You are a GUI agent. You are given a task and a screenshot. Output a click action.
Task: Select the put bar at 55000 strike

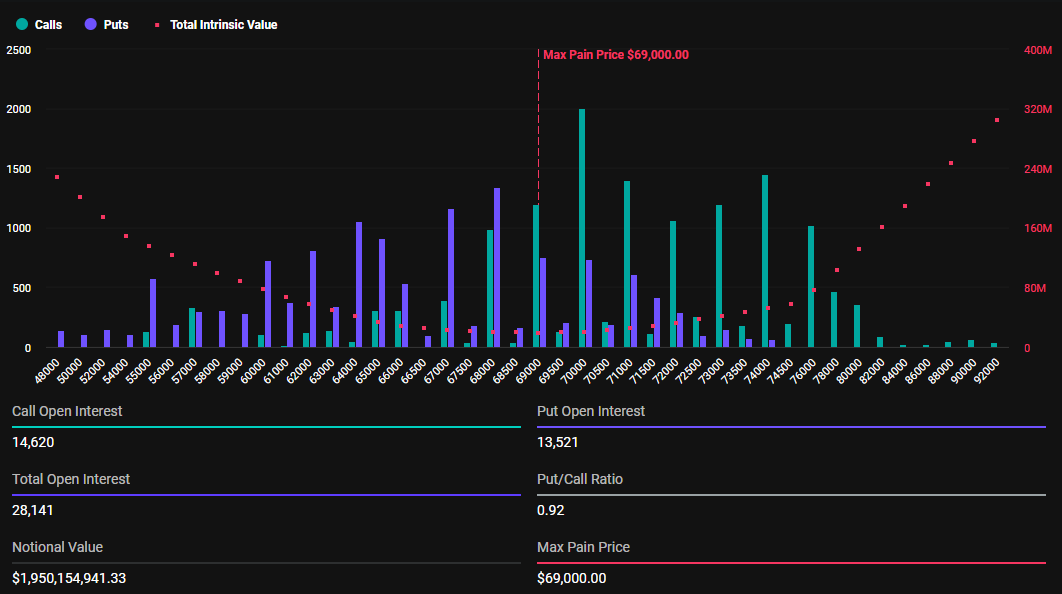(153, 313)
